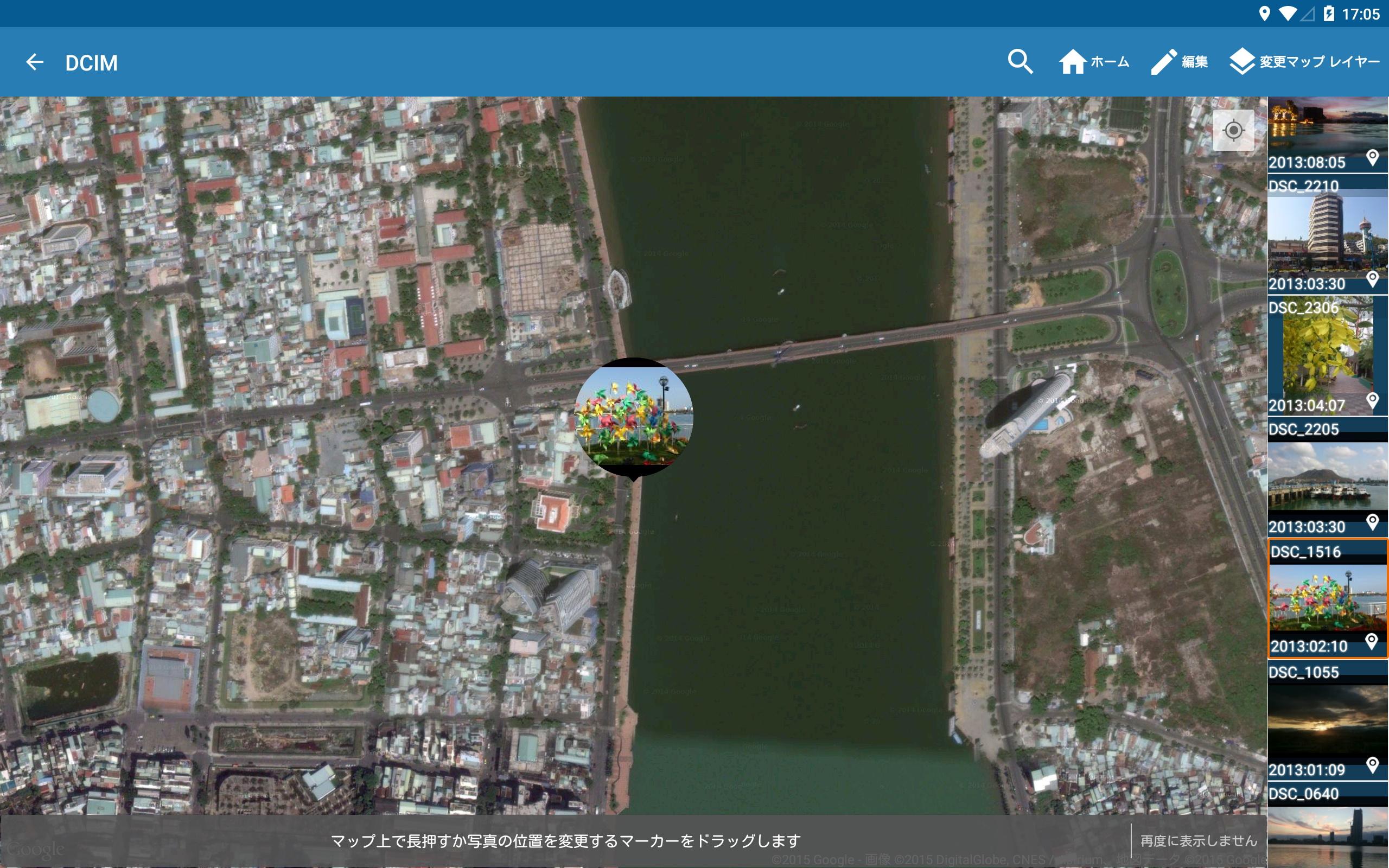Viewport: 1389px width, 868px height.
Task: Select the pinwheel photo marker on map
Action: (634, 418)
